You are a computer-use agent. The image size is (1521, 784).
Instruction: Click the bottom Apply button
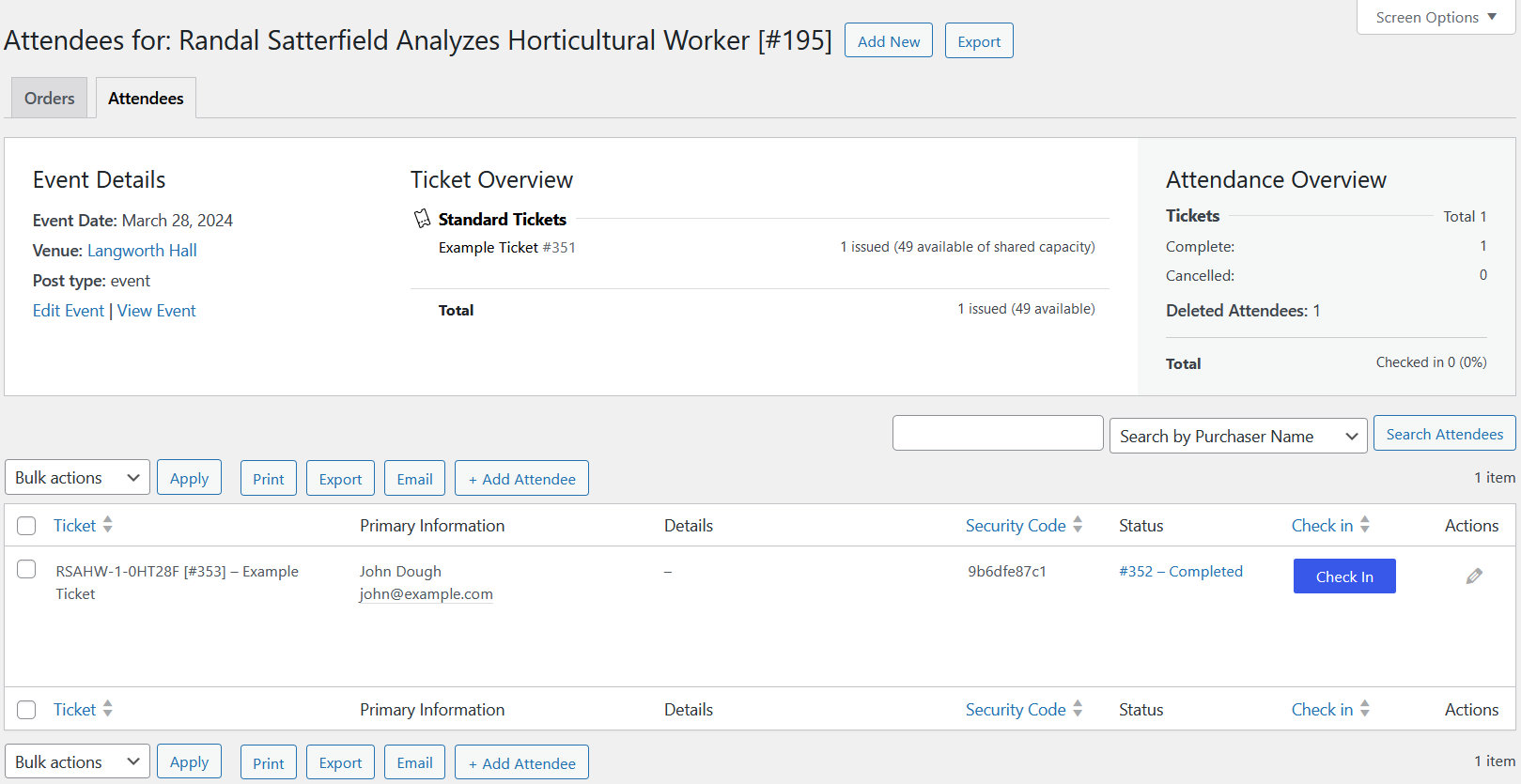(189, 761)
